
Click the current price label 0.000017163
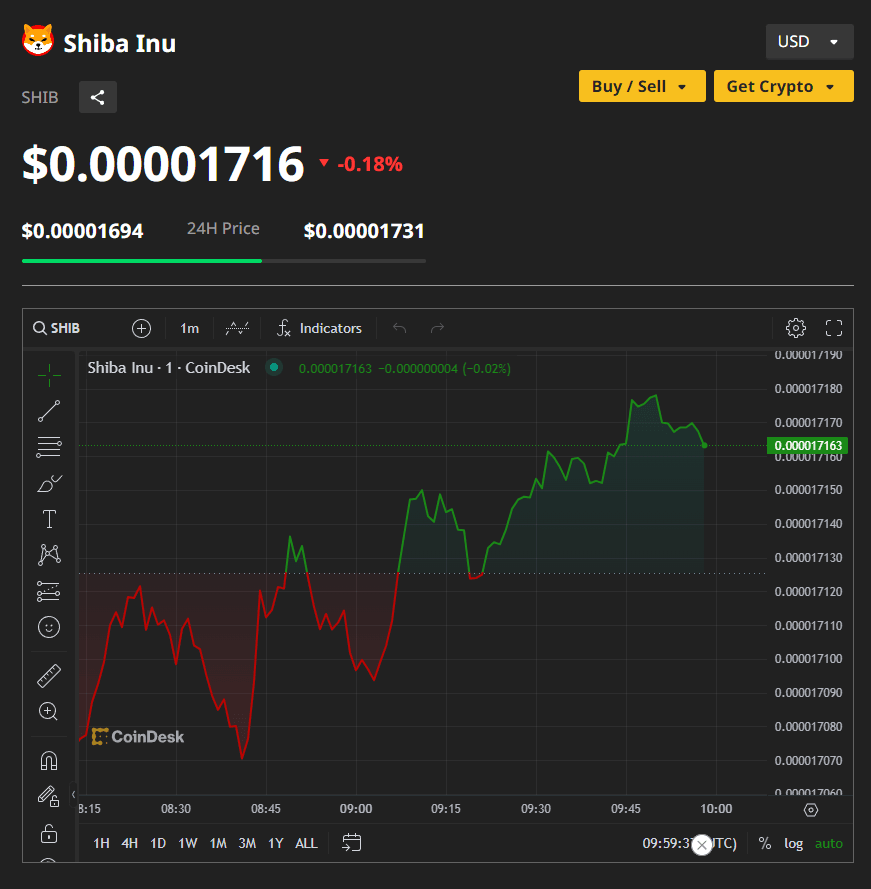click(x=807, y=446)
